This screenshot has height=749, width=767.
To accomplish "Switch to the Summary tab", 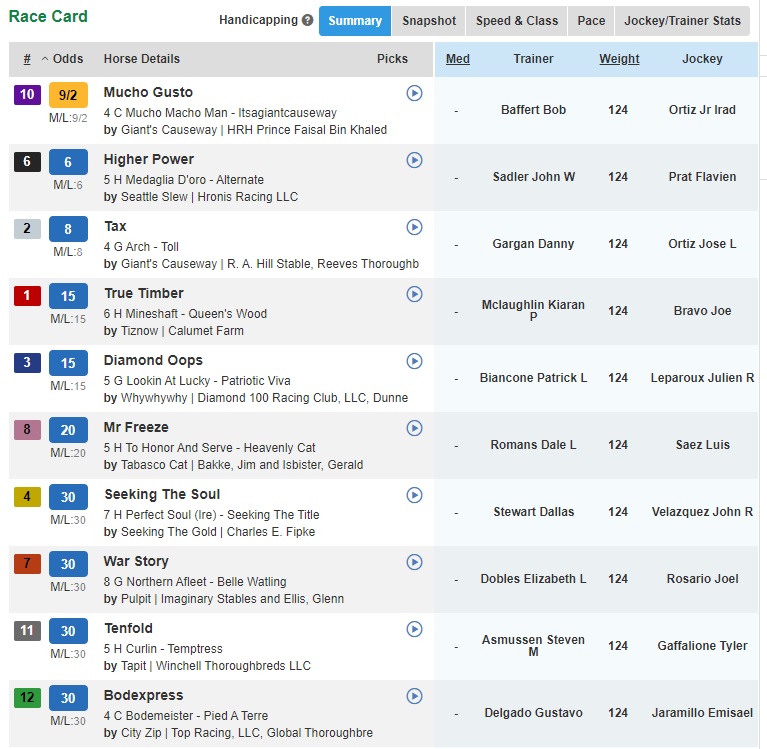I will pos(355,21).
